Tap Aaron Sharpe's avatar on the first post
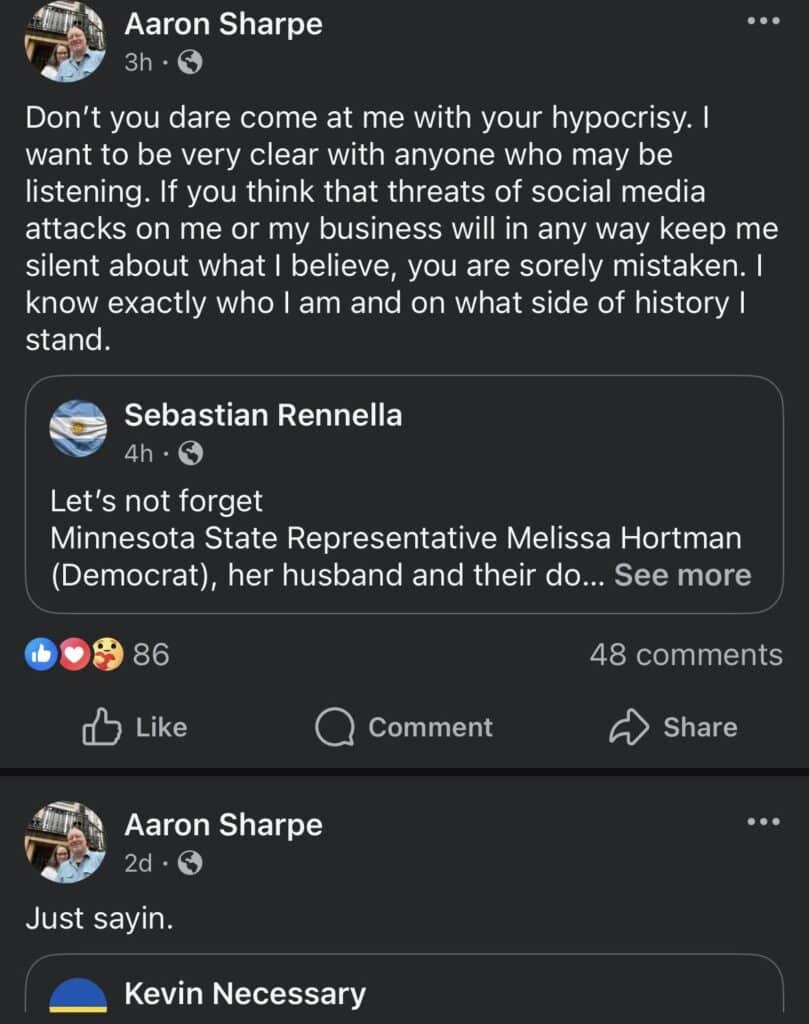809x1024 pixels. (x=65, y=42)
